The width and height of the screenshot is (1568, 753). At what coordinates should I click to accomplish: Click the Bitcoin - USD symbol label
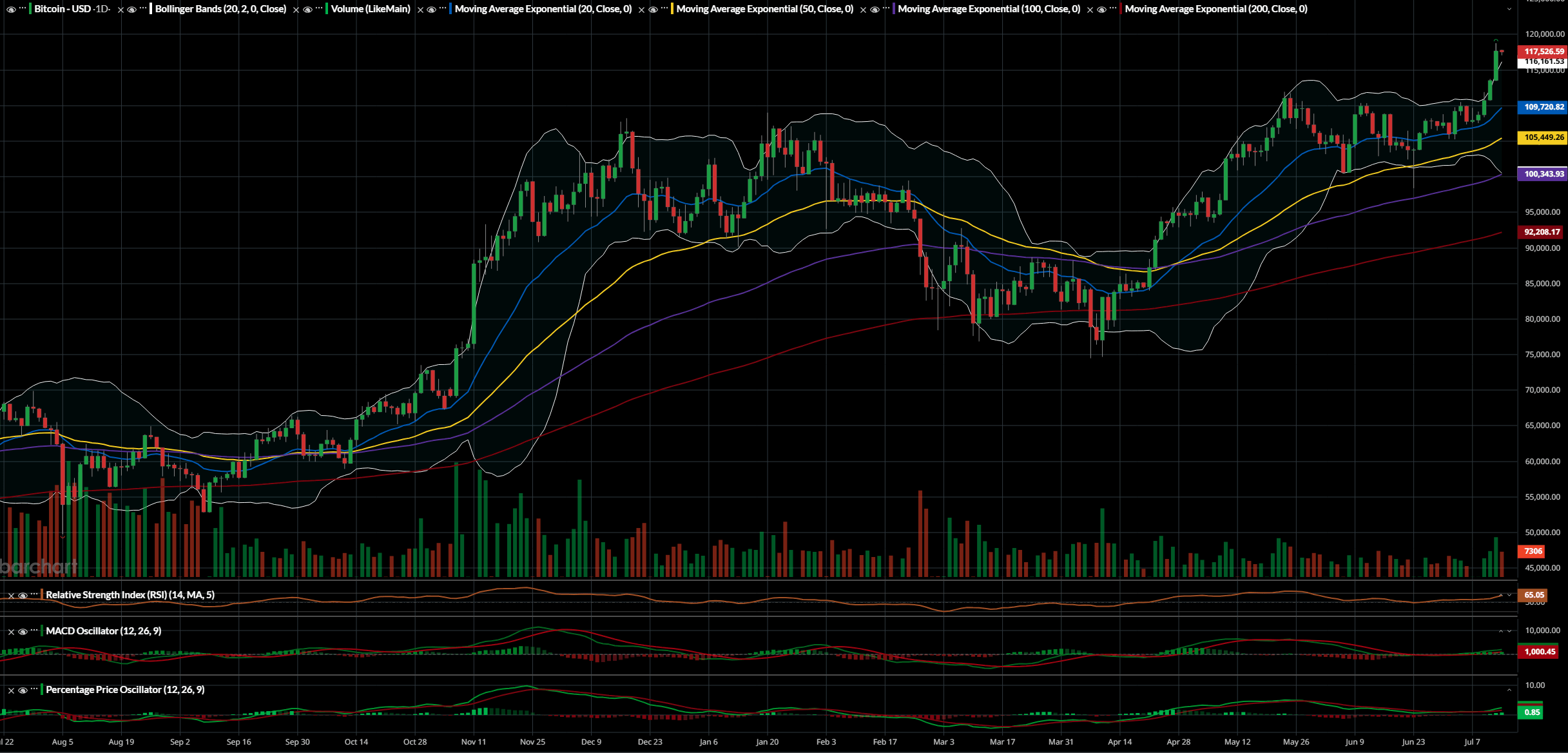[x=63, y=9]
